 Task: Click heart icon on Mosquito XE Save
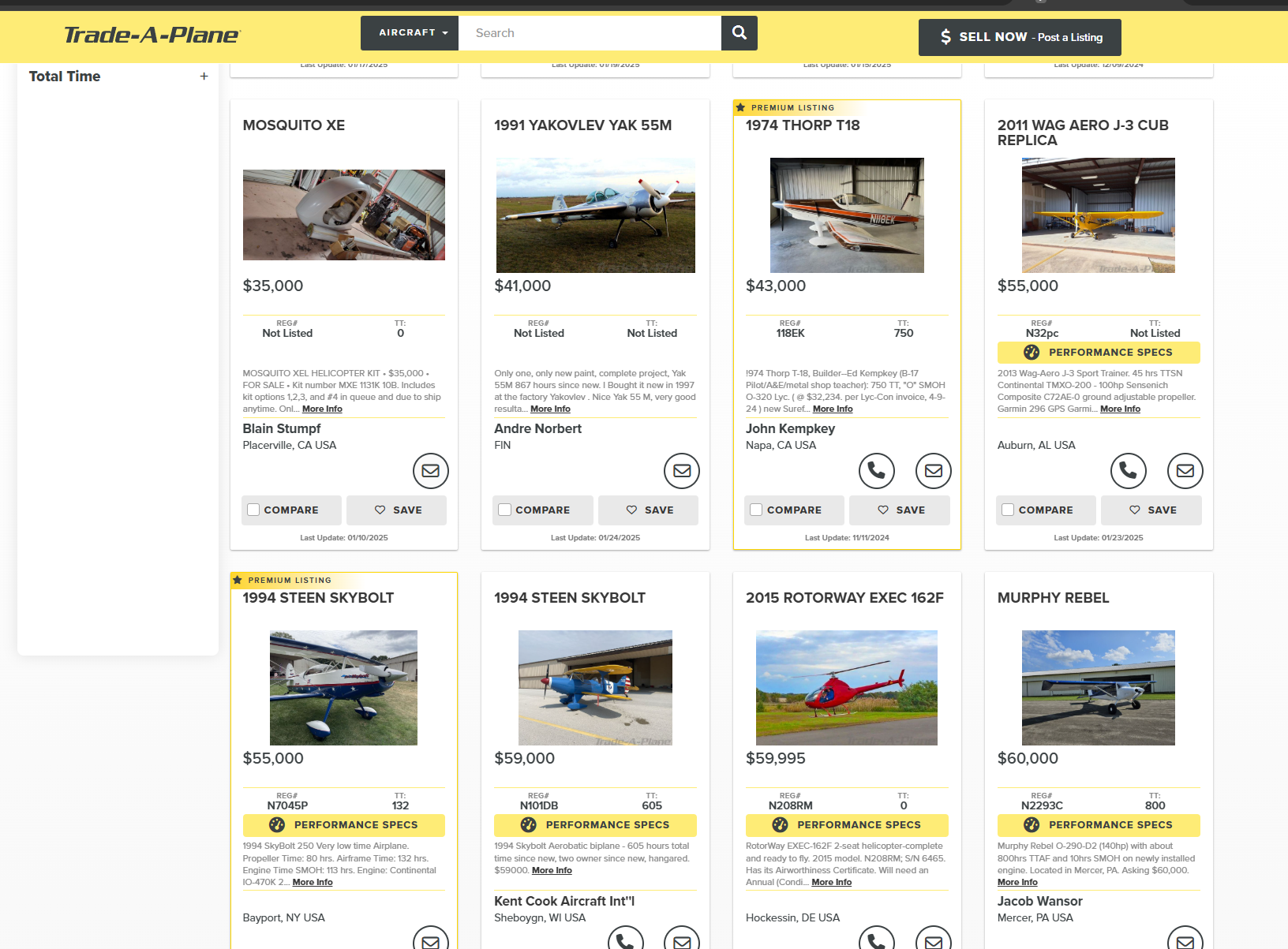[380, 510]
